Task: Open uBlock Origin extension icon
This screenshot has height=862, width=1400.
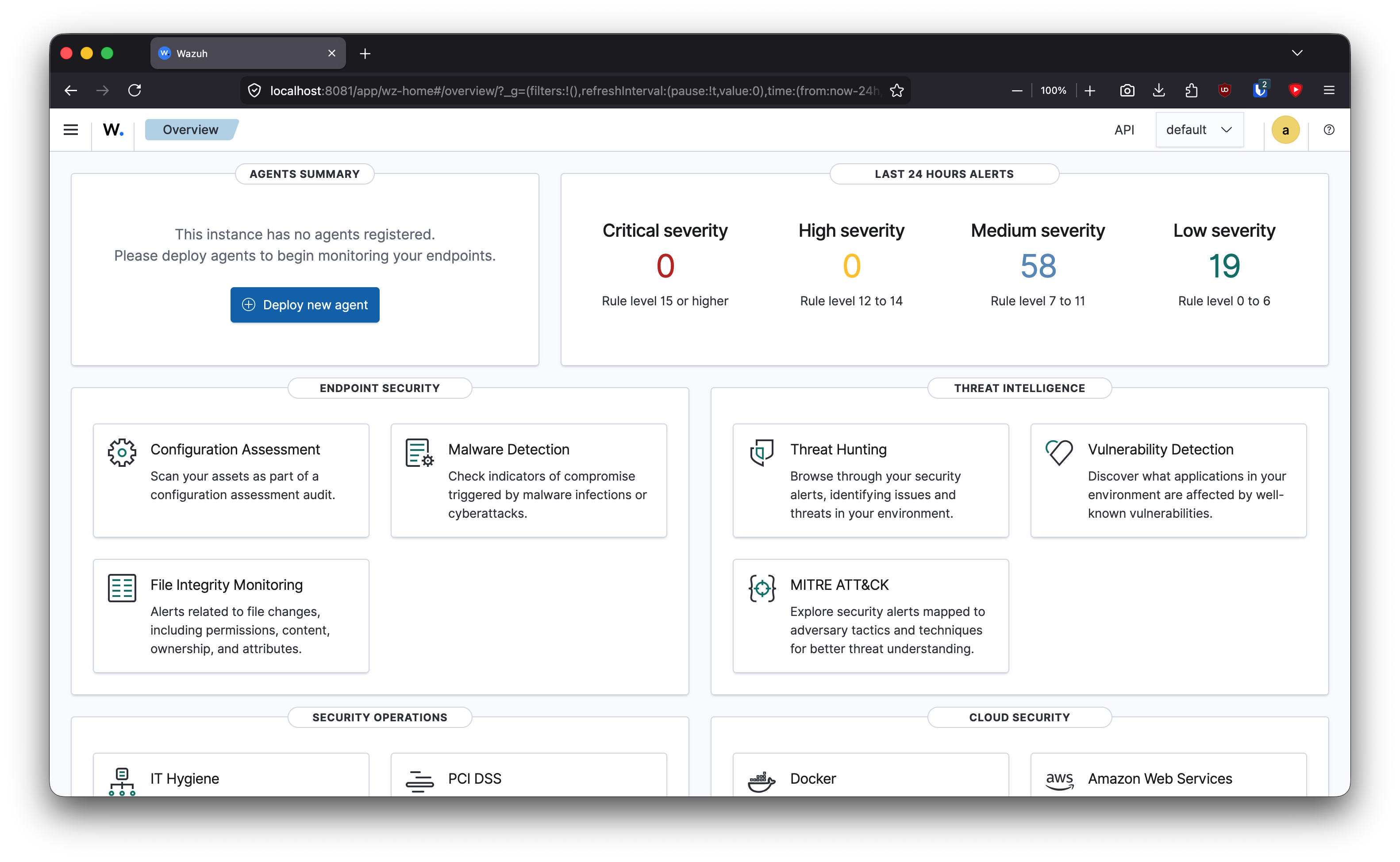Action: [x=1224, y=90]
